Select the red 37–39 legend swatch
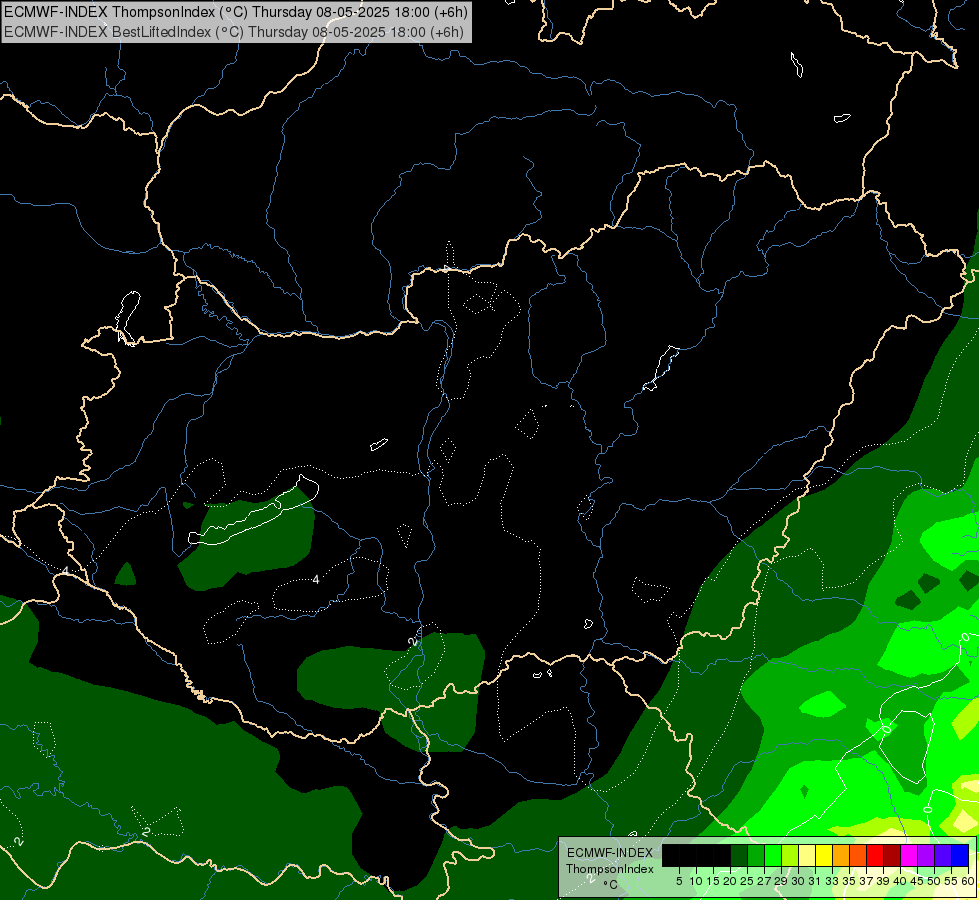The image size is (979, 900). pos(875,855)
